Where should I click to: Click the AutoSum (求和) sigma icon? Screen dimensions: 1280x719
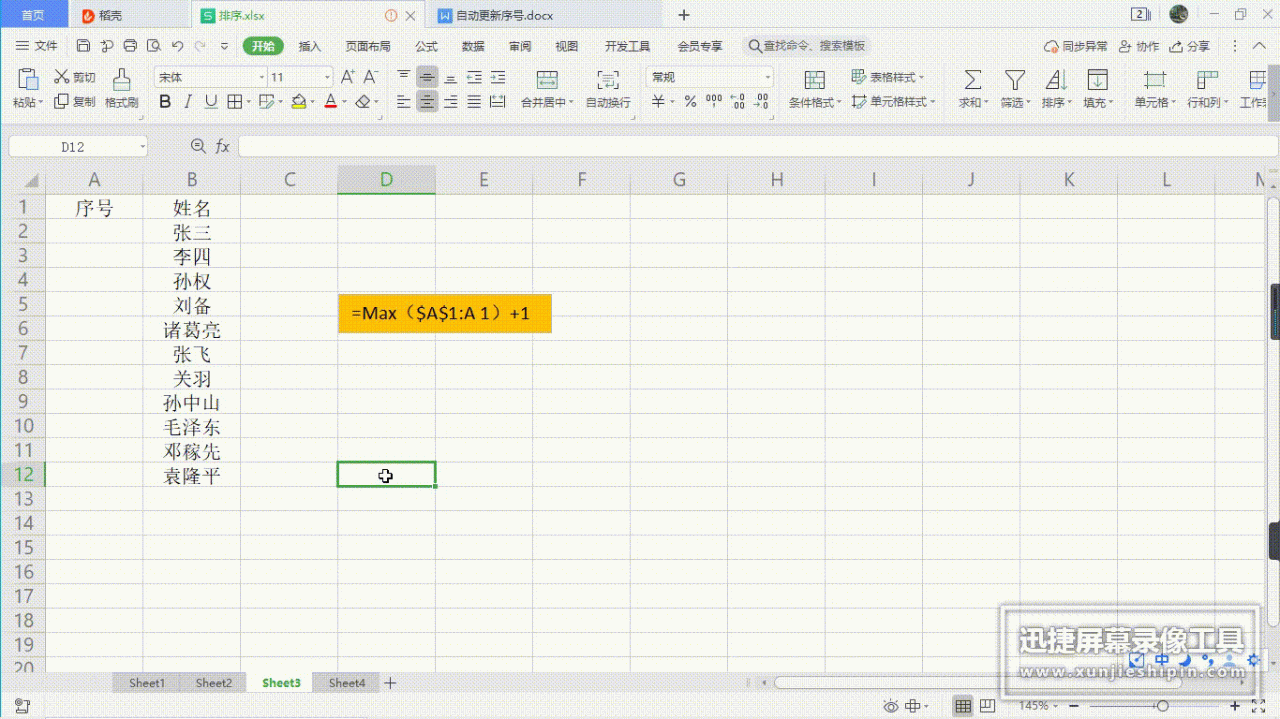pos(972,80)
